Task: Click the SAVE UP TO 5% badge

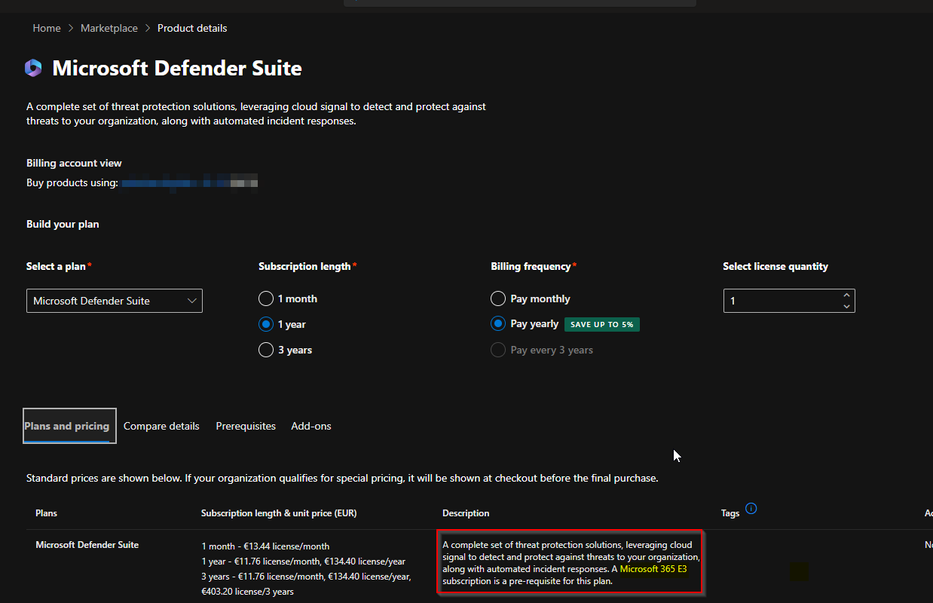Action: [602, 324]
